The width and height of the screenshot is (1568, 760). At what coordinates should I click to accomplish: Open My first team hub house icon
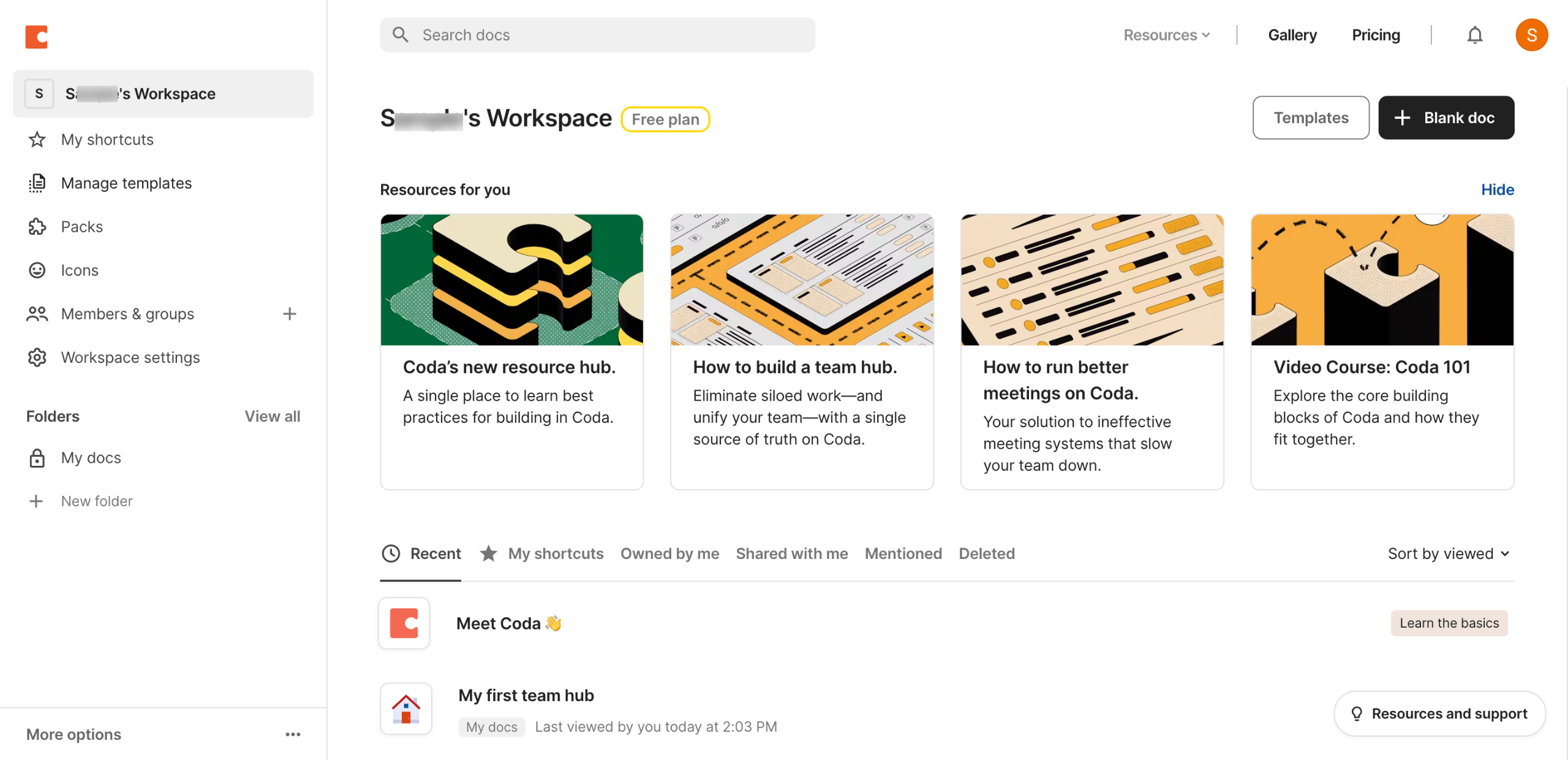(x=405, y=709)
